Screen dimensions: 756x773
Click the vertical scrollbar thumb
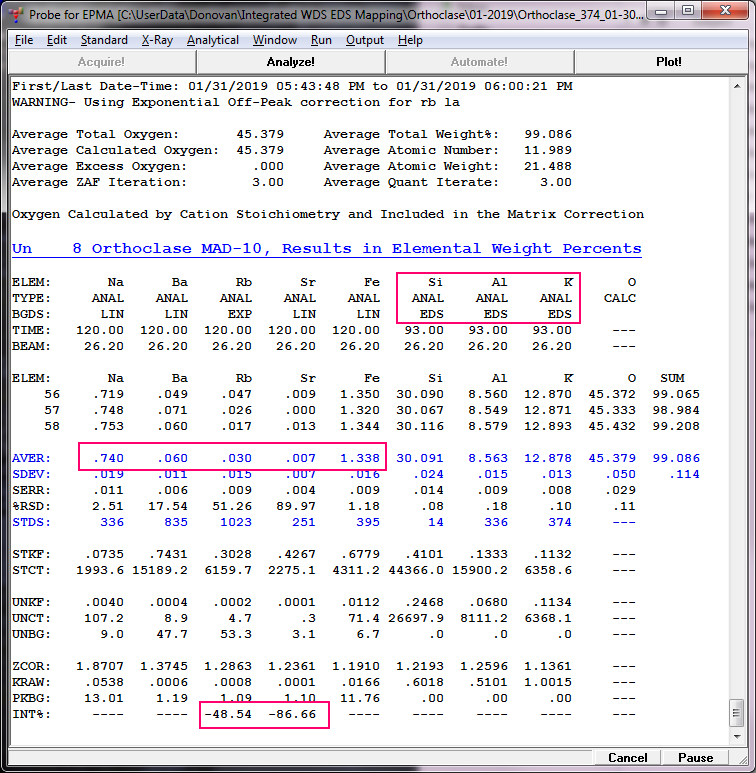click(738, 713)
